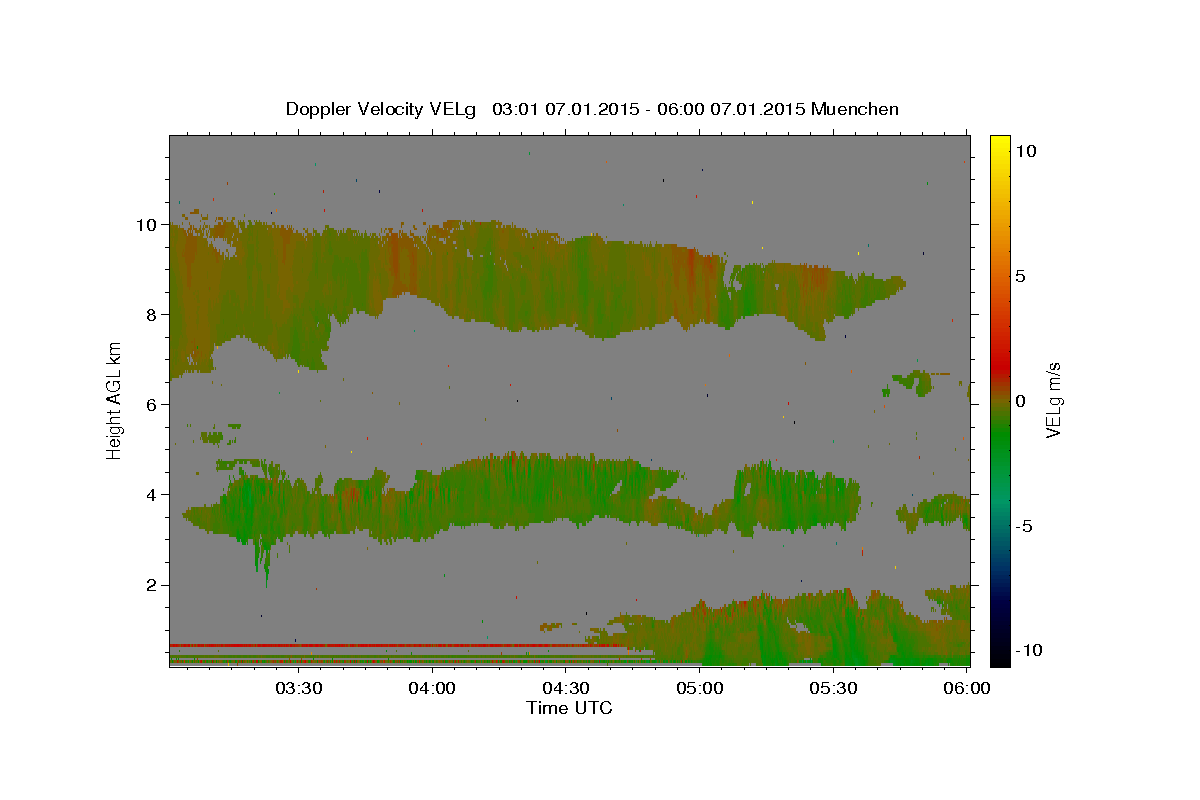
Task: Click the colorbar value 5 label
Action: 1021,276
